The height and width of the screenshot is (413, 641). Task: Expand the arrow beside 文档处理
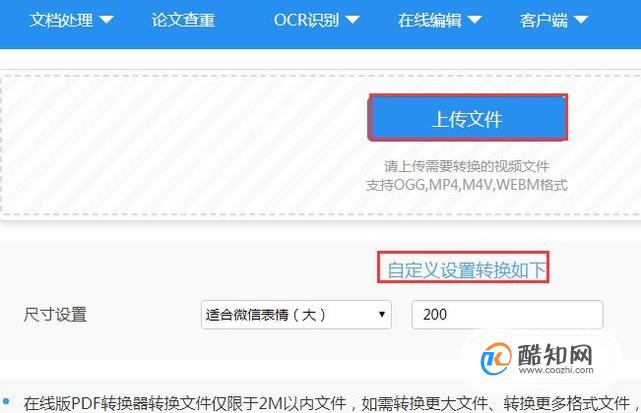(x=106, y=20)
